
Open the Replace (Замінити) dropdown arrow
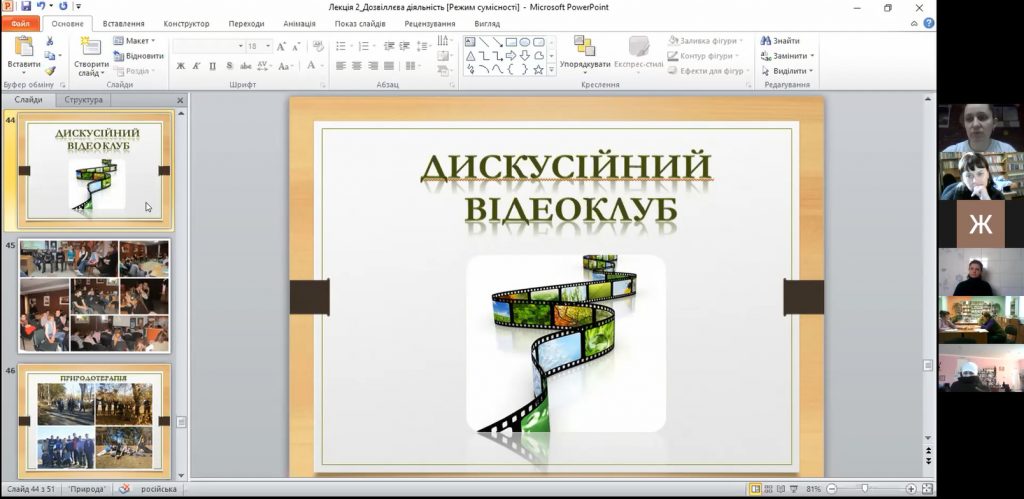tap(812, 56)
